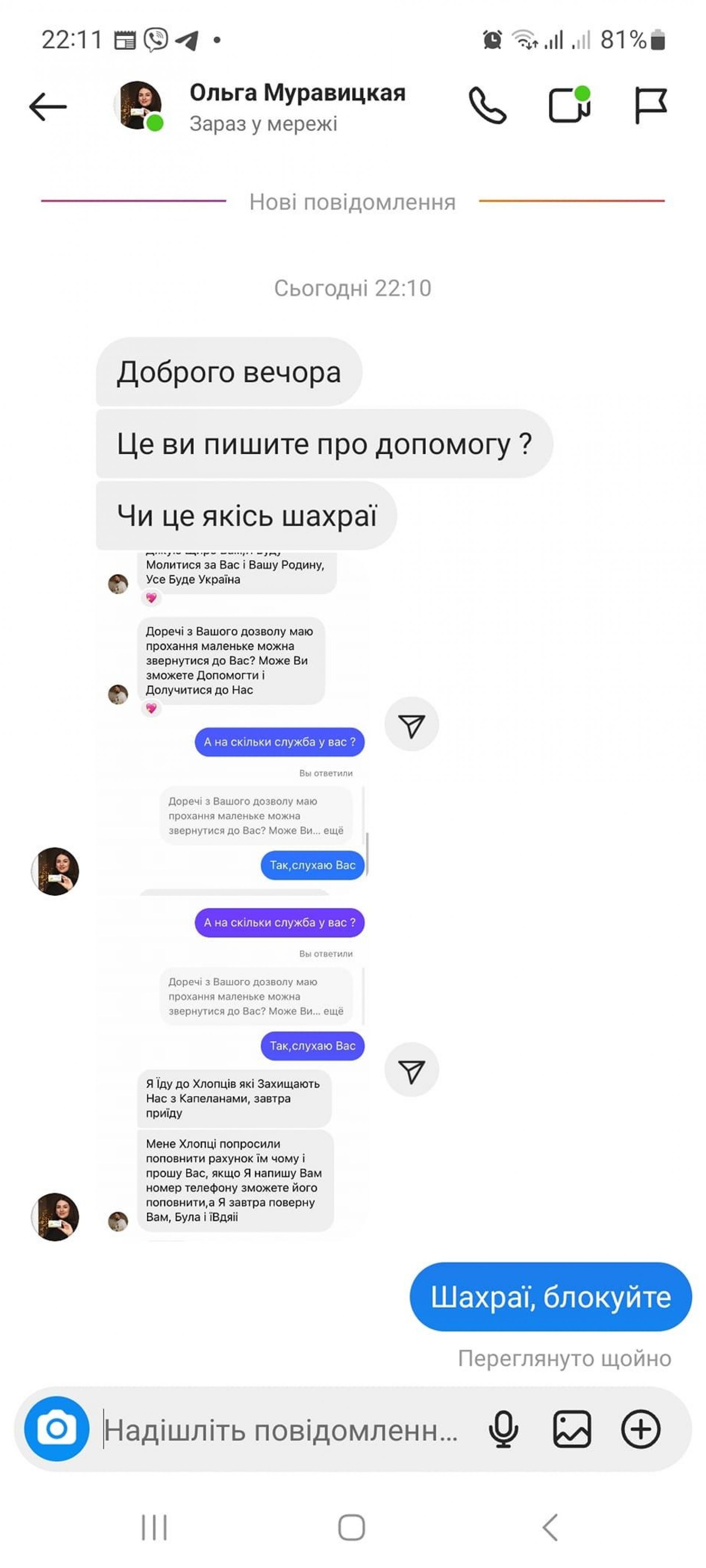
Task: Tap the plus icon for more attachments
Action: point(641,1429)
